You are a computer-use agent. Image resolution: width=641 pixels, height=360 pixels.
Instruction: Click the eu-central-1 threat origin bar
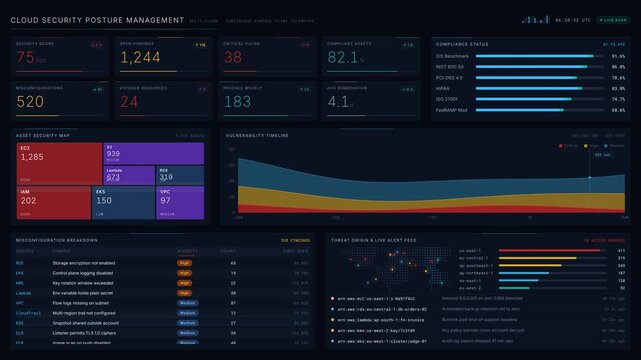552,258
